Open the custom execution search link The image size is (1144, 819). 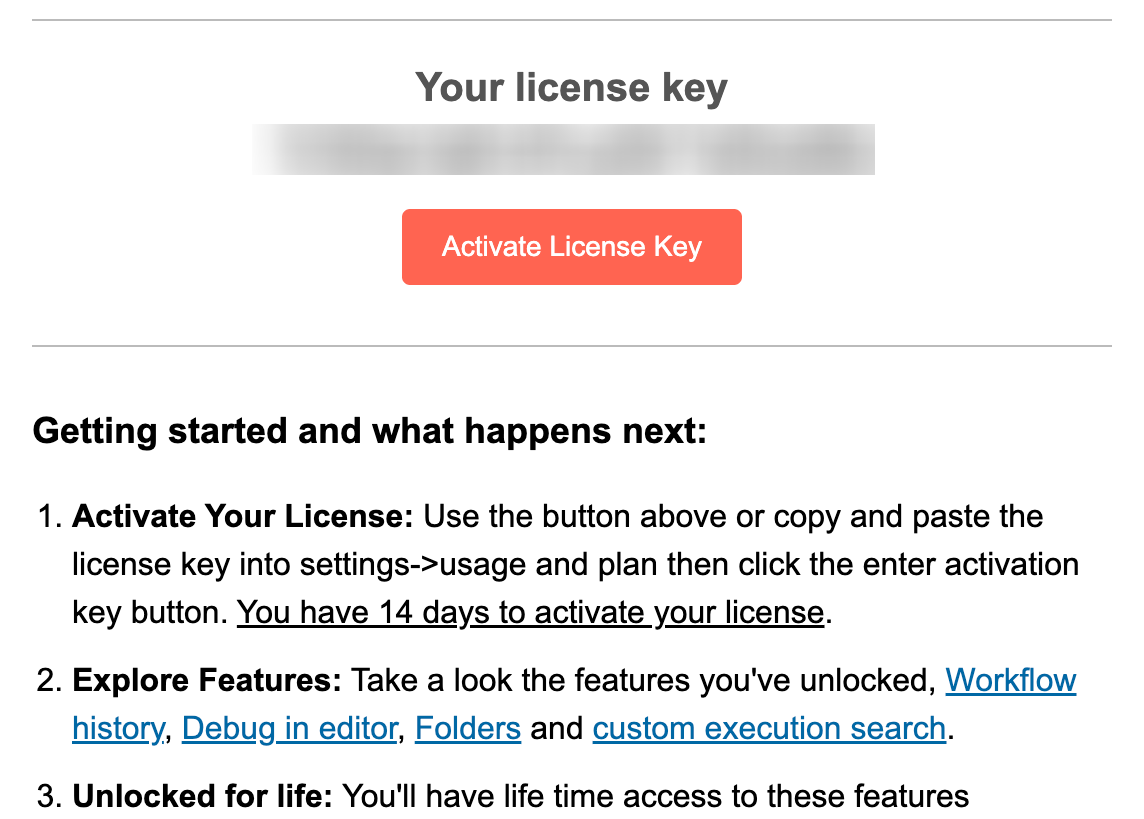769,729
